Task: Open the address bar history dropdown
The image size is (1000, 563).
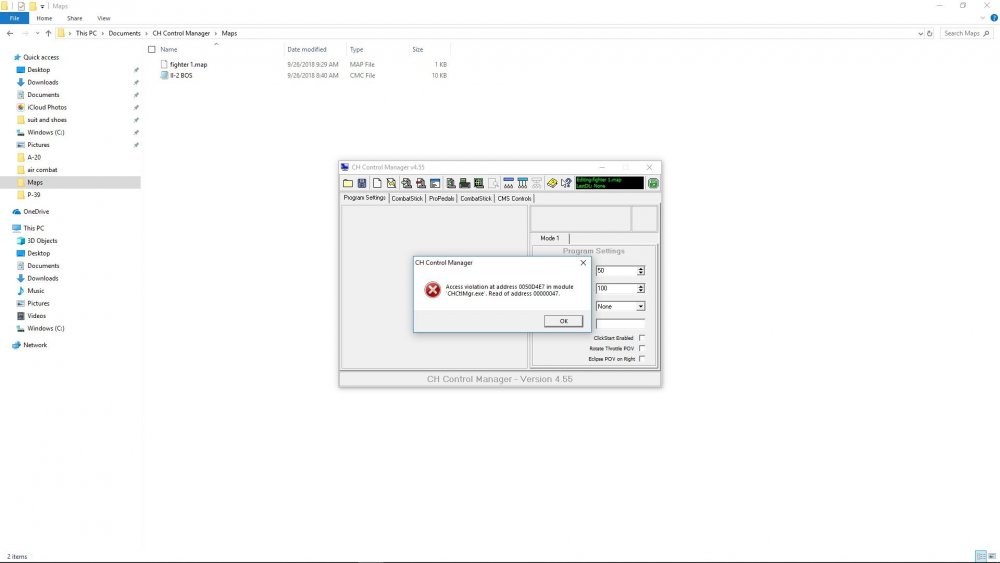Action: pos(920,33)
